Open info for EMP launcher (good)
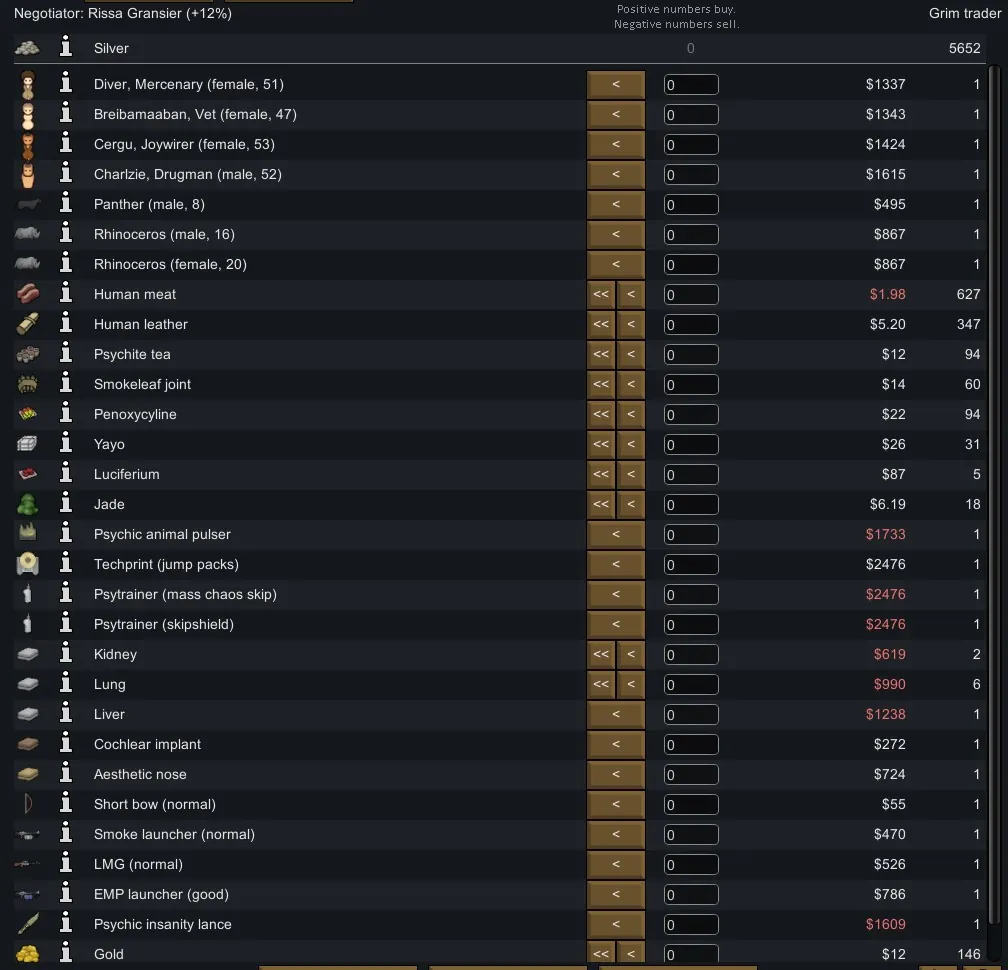Image resolution: width=1008 pixels, height=970 pixels. pos(66,894)
